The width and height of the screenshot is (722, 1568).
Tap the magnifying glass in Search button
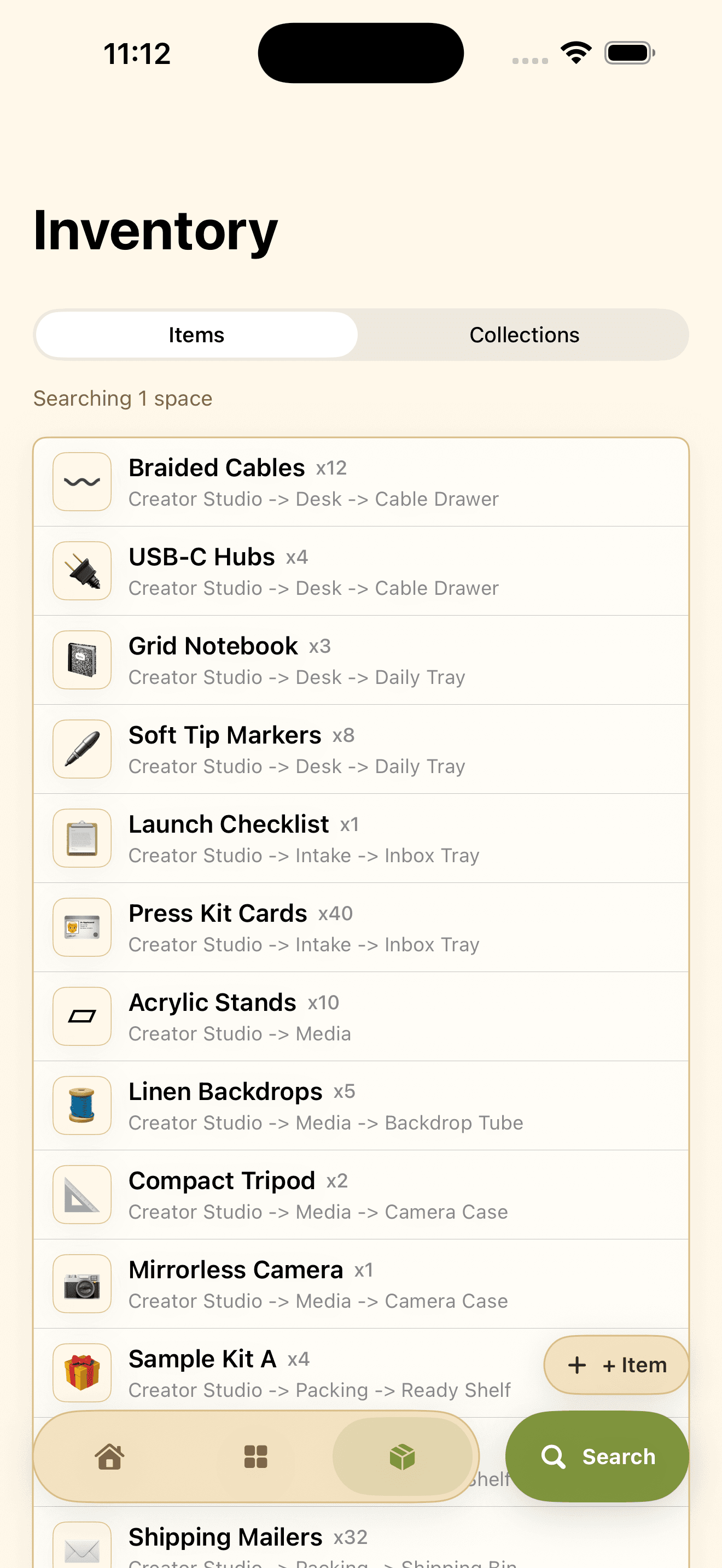(x=554, y=1456)
